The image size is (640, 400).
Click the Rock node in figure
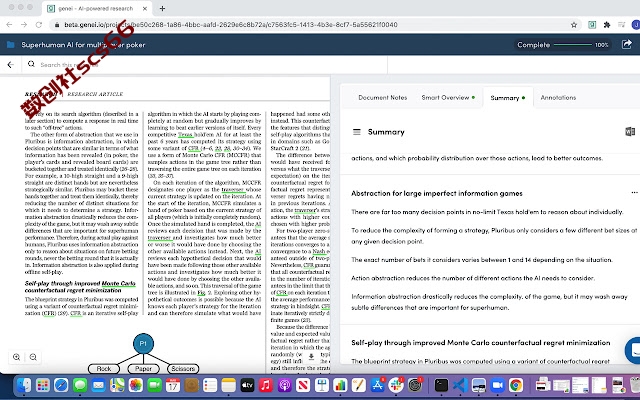pos(104,369)
